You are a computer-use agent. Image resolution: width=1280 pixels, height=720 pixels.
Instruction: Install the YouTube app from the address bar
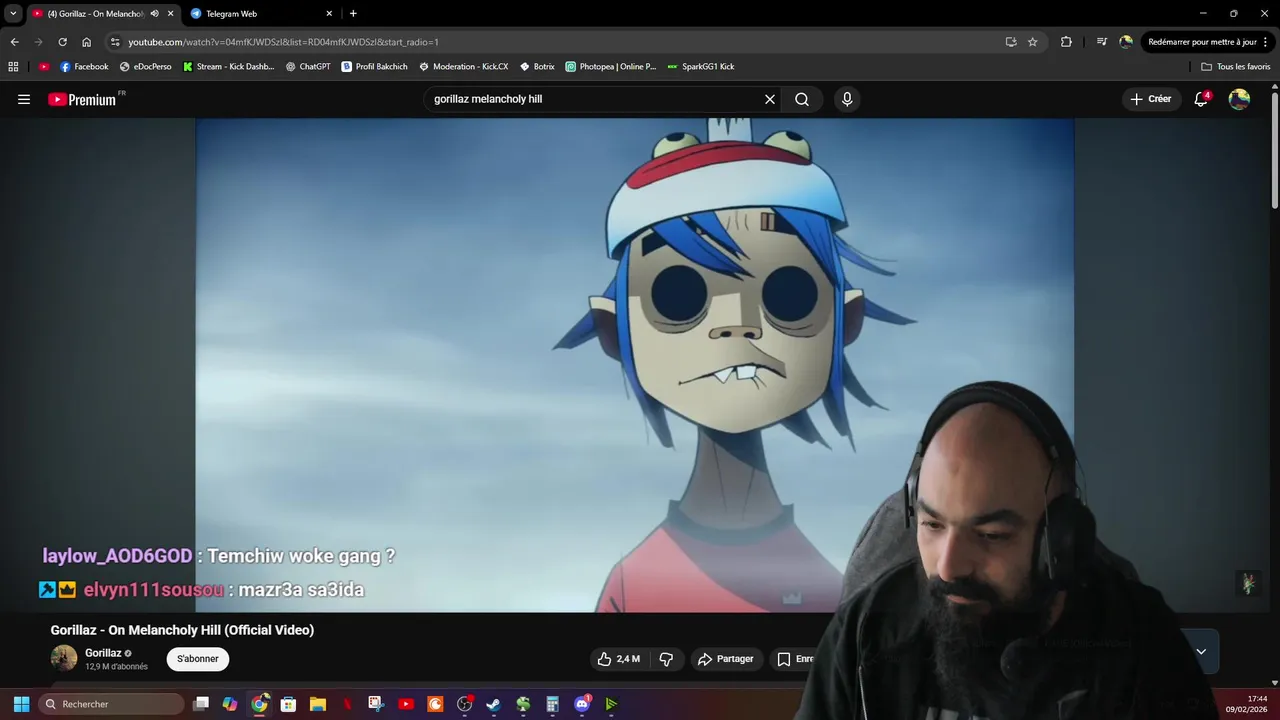click(1011, 42)
